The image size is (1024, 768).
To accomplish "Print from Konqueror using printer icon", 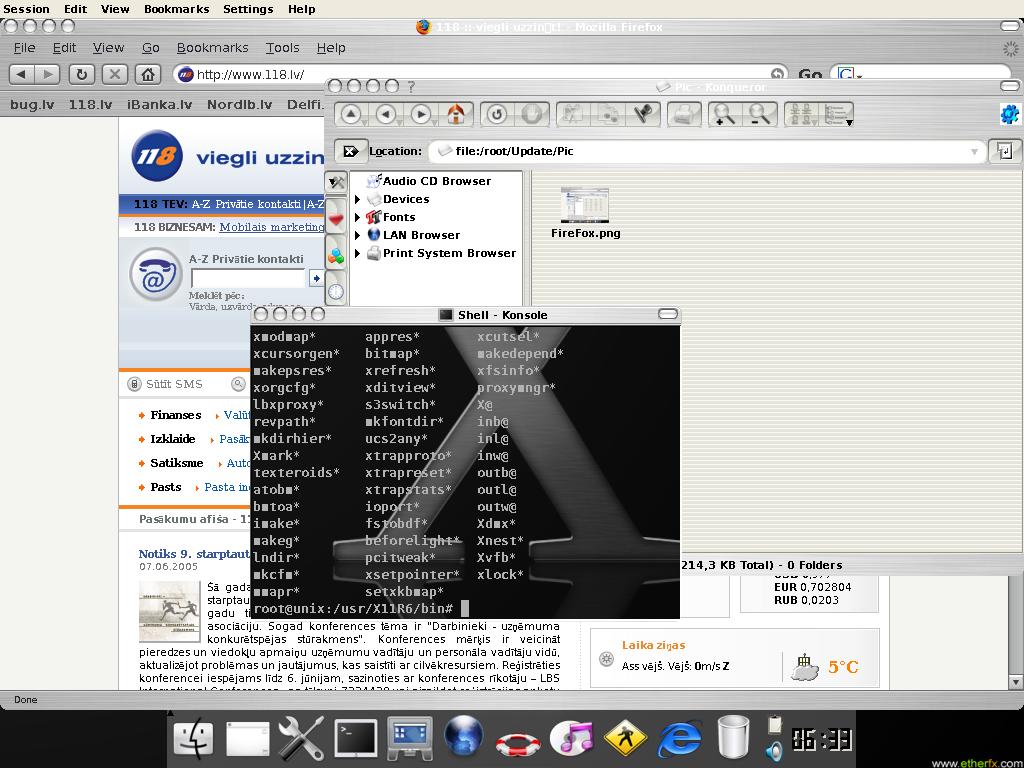I will coord(684,114).
